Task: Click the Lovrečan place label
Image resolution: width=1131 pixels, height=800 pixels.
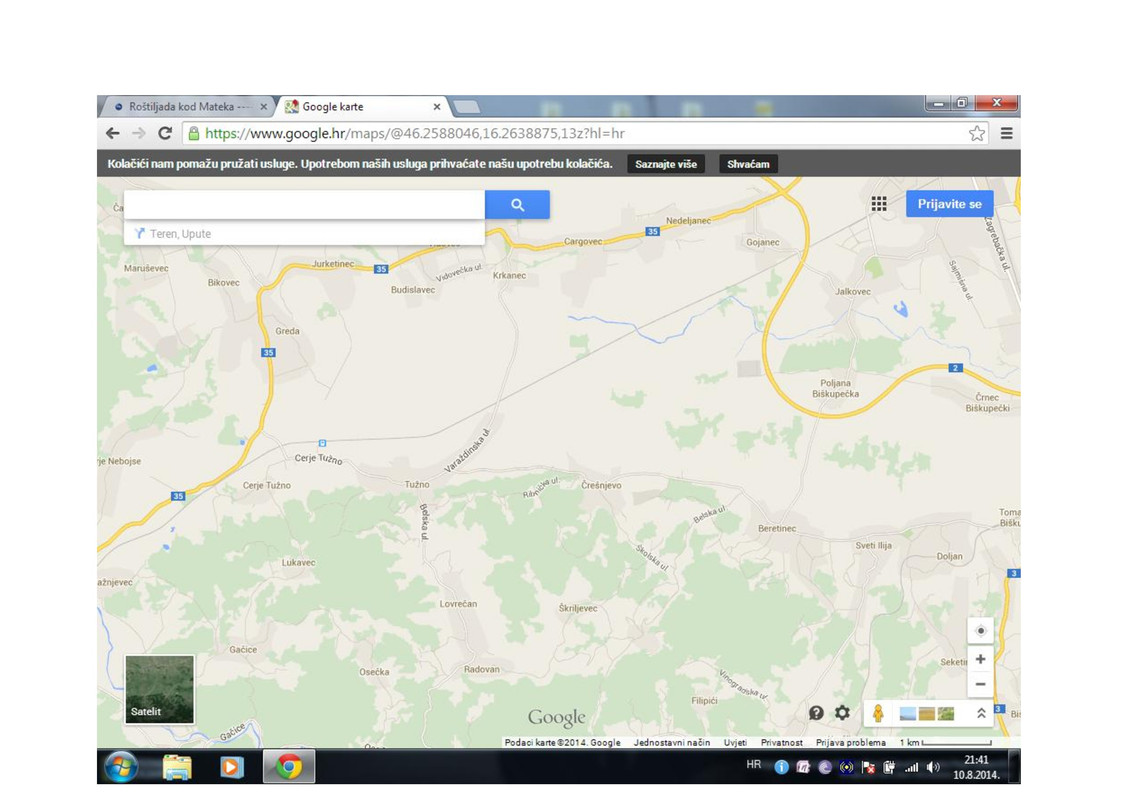Action: coord(458,604)
